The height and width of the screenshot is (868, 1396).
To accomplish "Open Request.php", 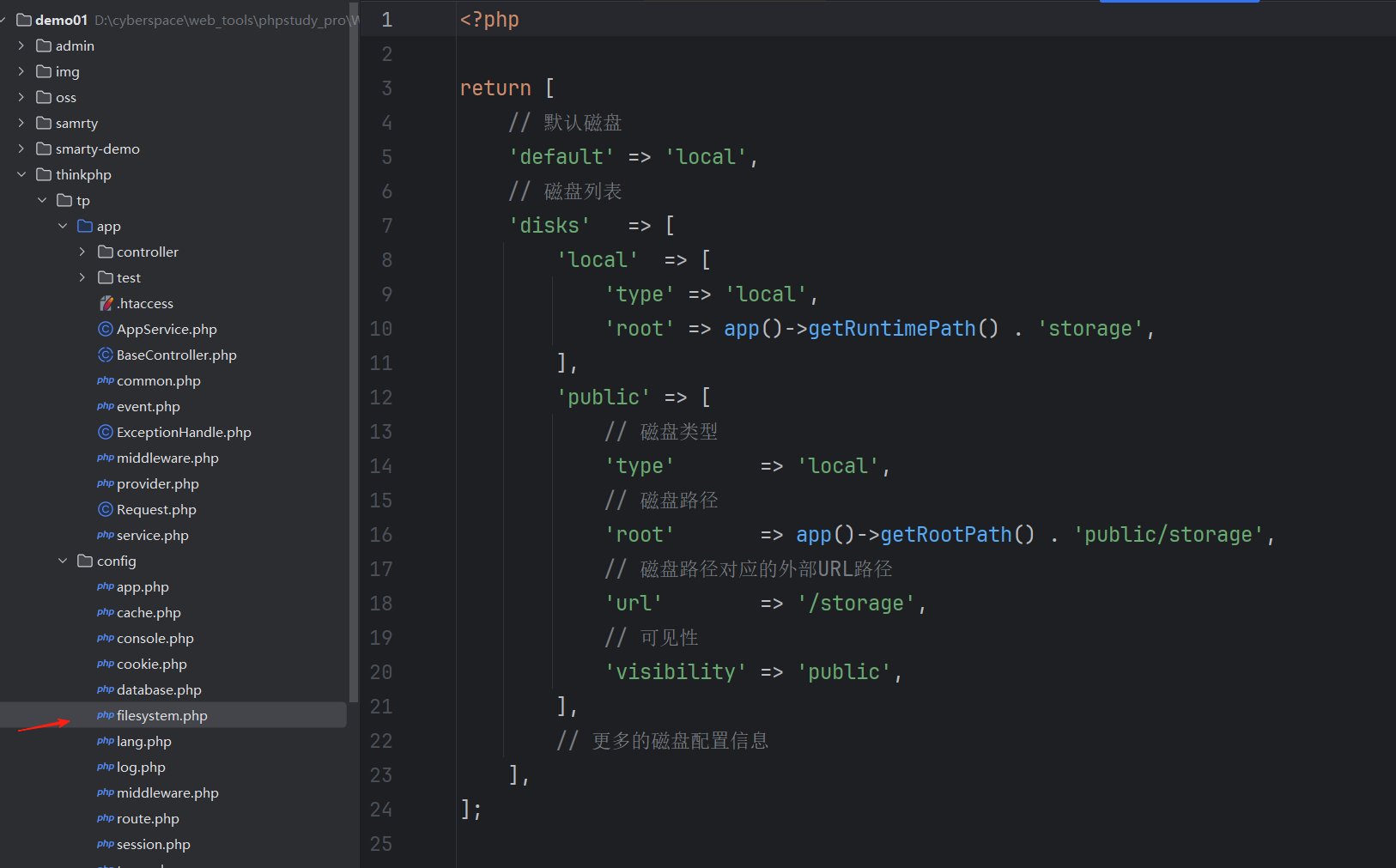I will (x=156, y=509).
